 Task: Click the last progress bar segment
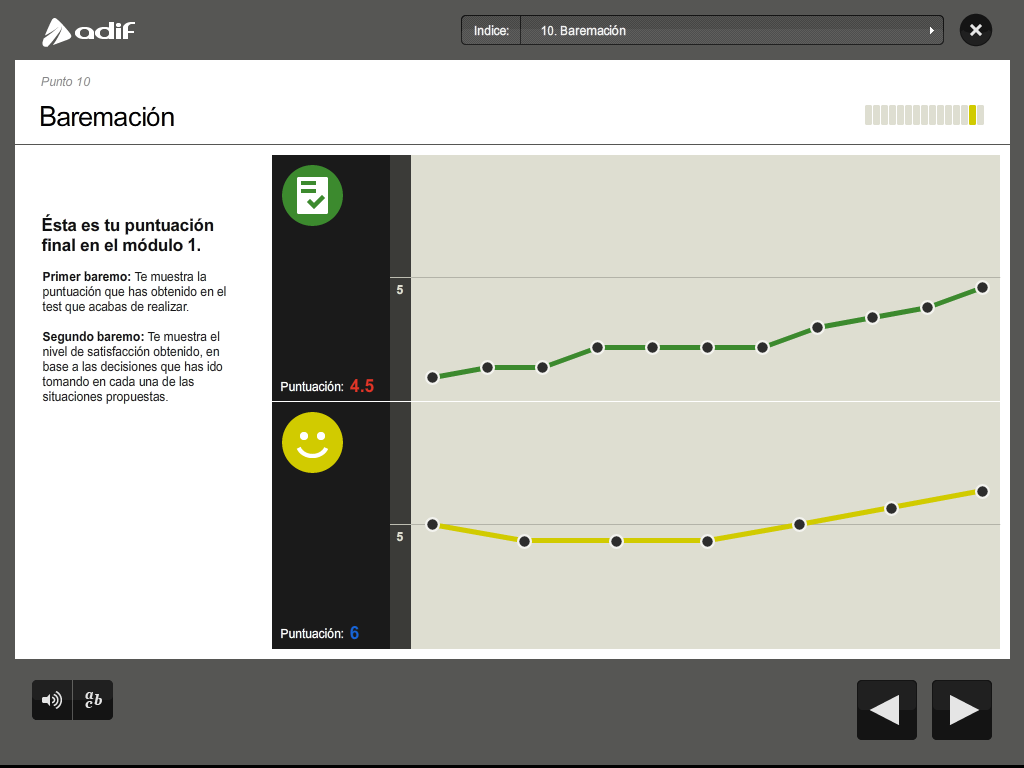tap(980, 115)
